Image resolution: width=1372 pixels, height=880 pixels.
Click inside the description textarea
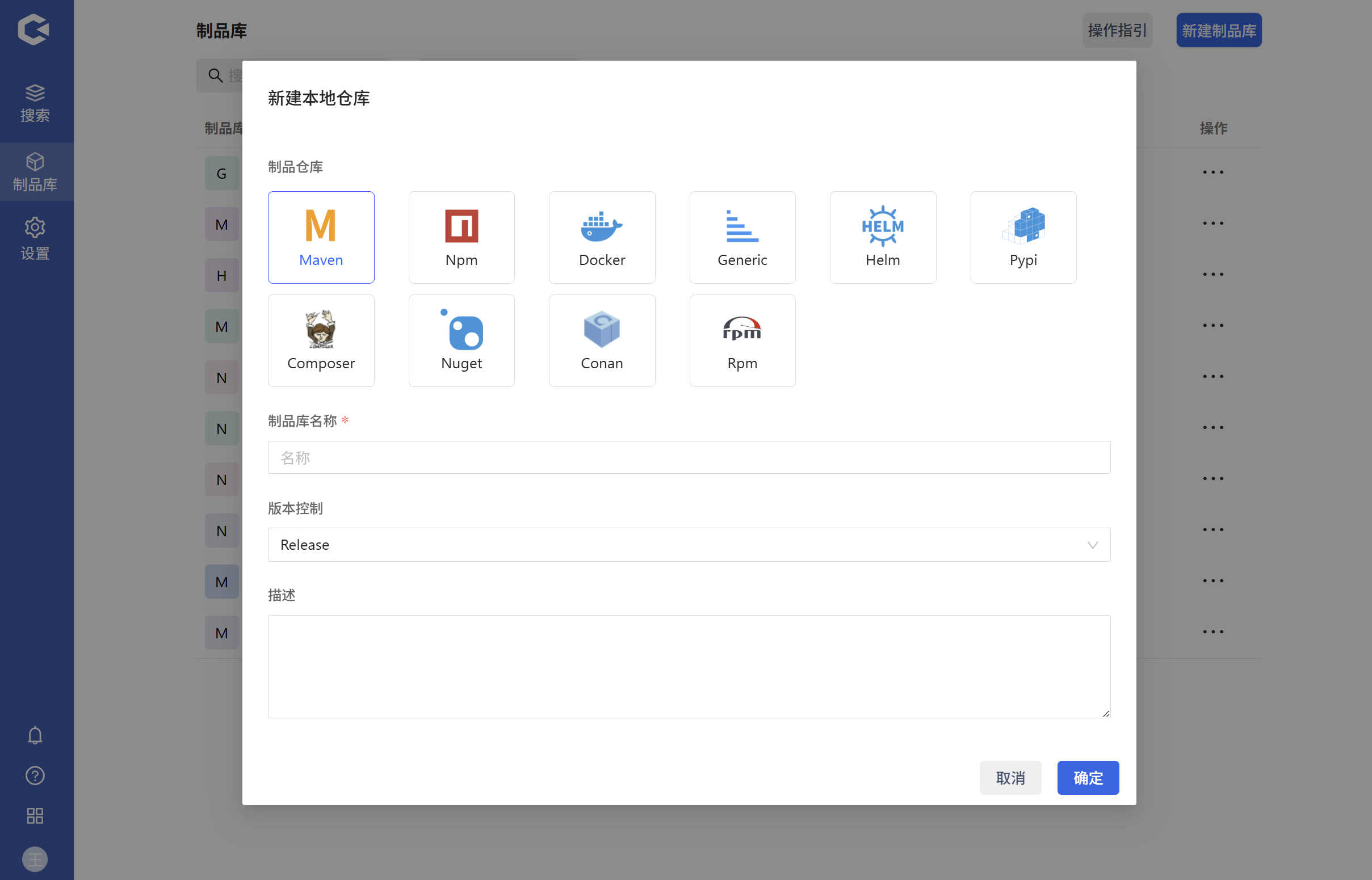(x=689, y=666)
